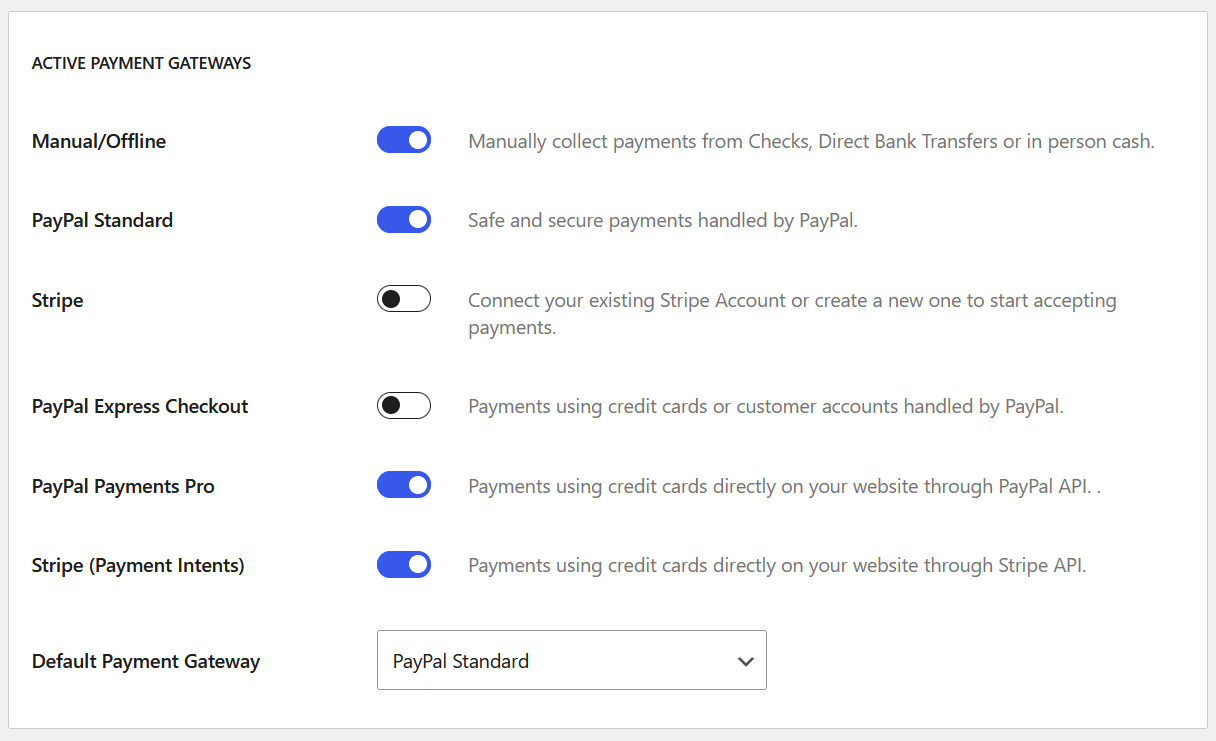Click the Stripe gateway description text
This screenshot has width=1216, height=741.
pyautogui.click(x=792, y=313)
